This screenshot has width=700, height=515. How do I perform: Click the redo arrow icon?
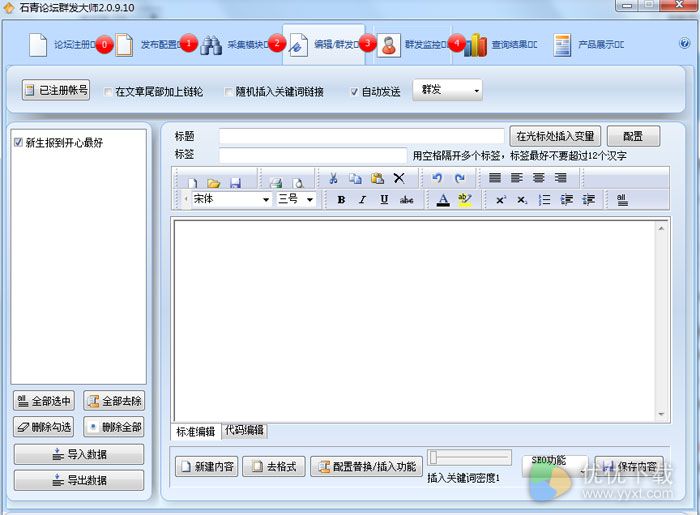[x=459, y=178]
